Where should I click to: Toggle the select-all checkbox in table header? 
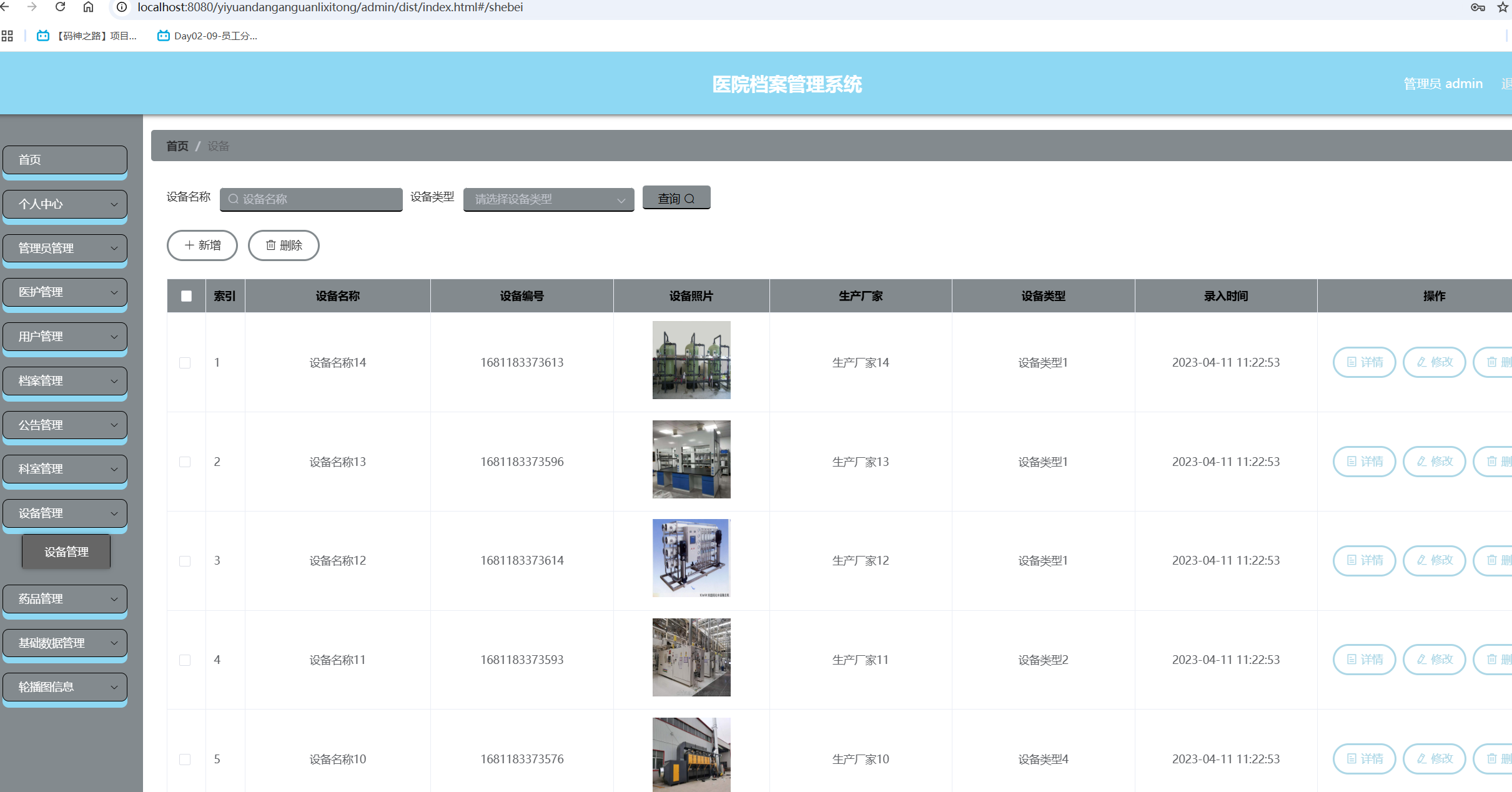[186, 296]
